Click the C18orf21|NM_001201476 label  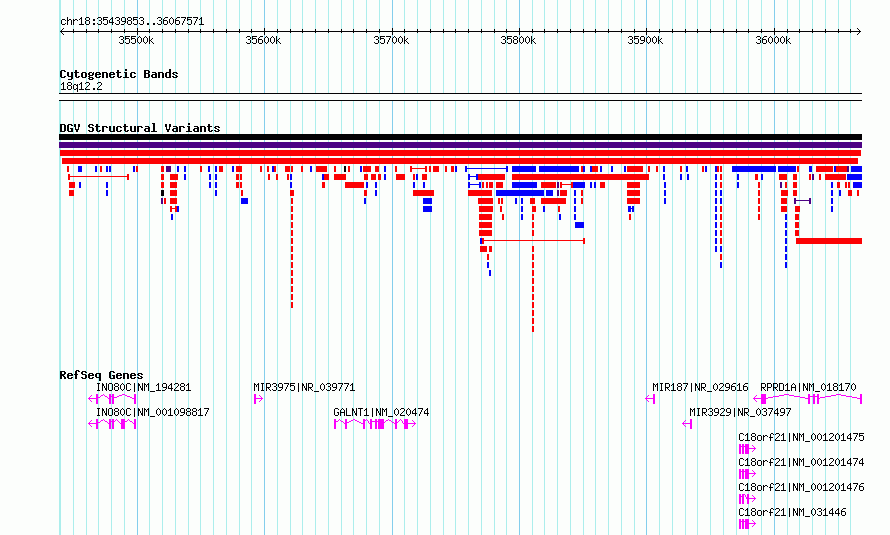pos(801,487)
